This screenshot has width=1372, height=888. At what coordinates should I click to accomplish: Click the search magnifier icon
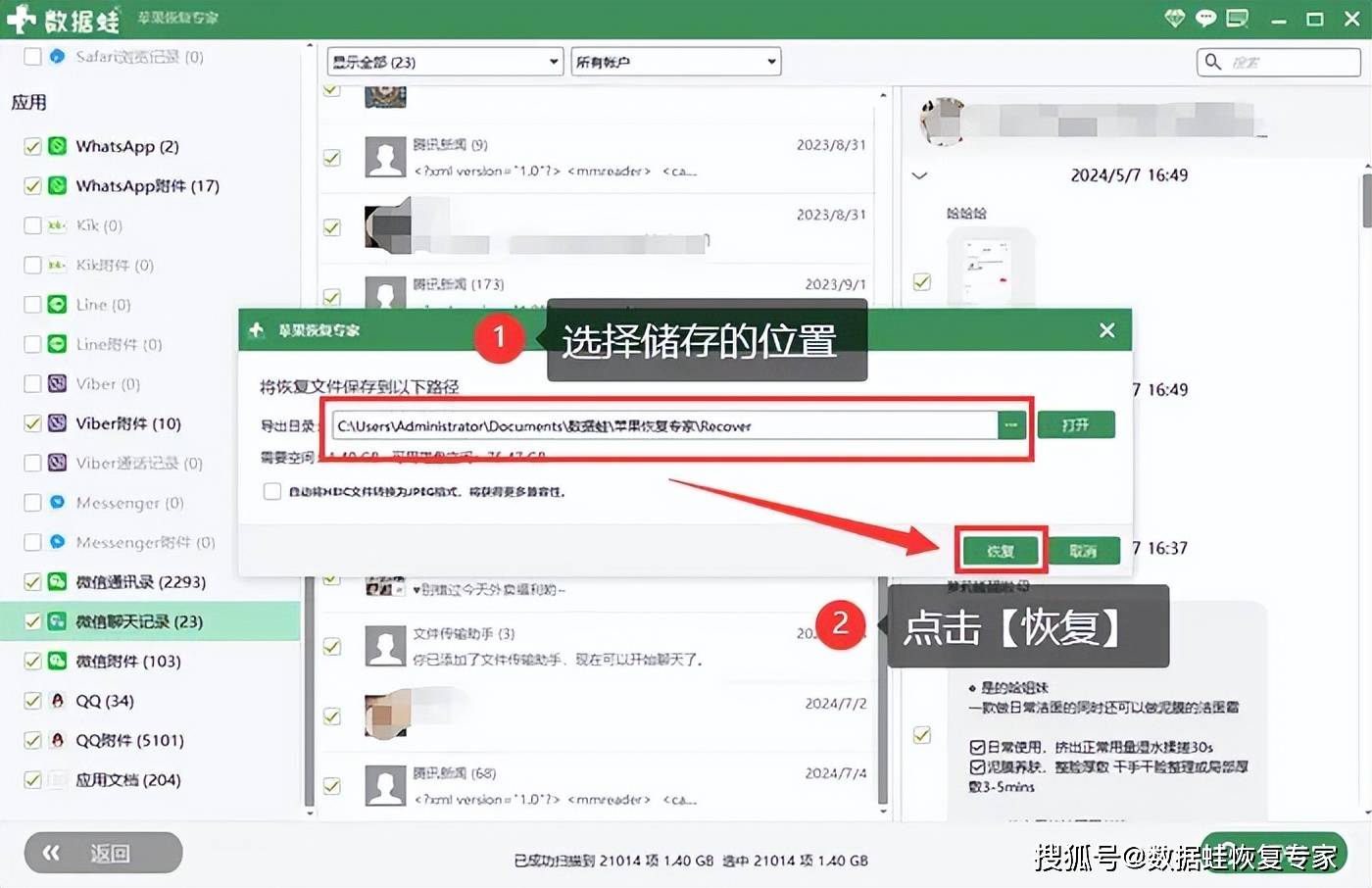1213,62
